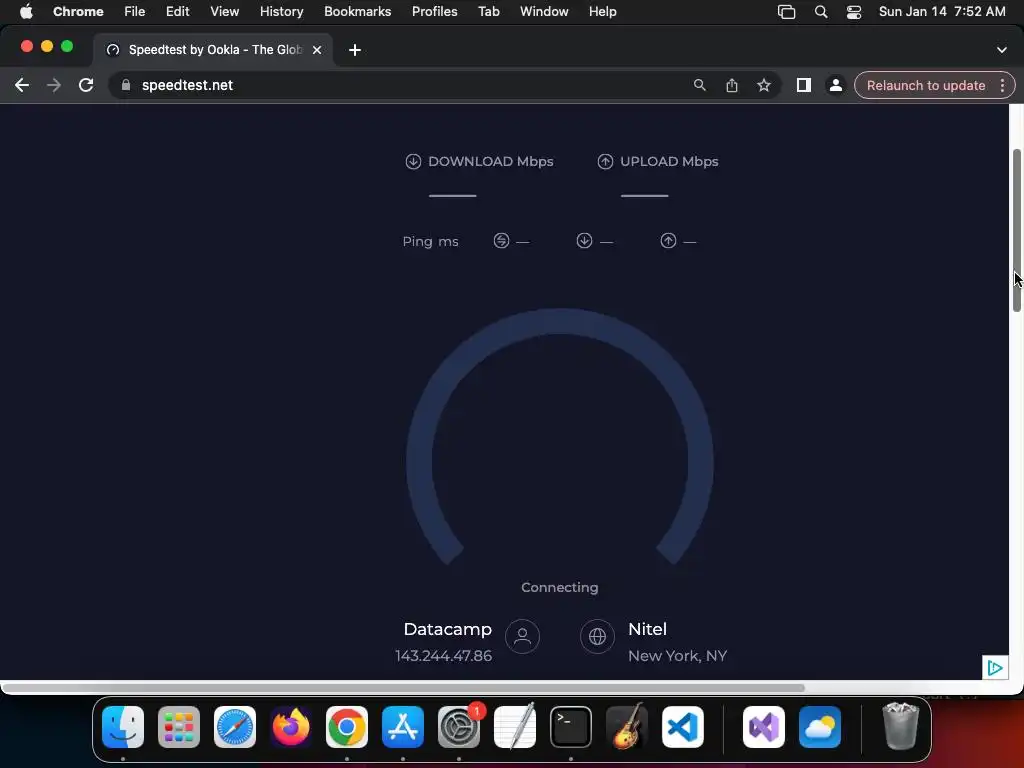Open Trash in the Dock

(x=901, y=727)
